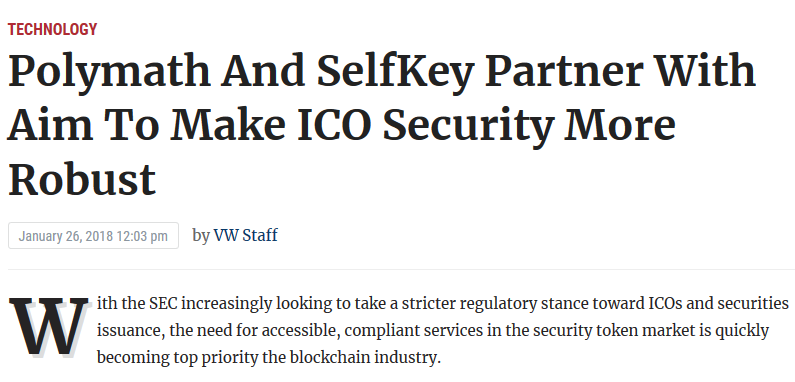Click the article headline title
795x382 pixels.
point(382,125)
